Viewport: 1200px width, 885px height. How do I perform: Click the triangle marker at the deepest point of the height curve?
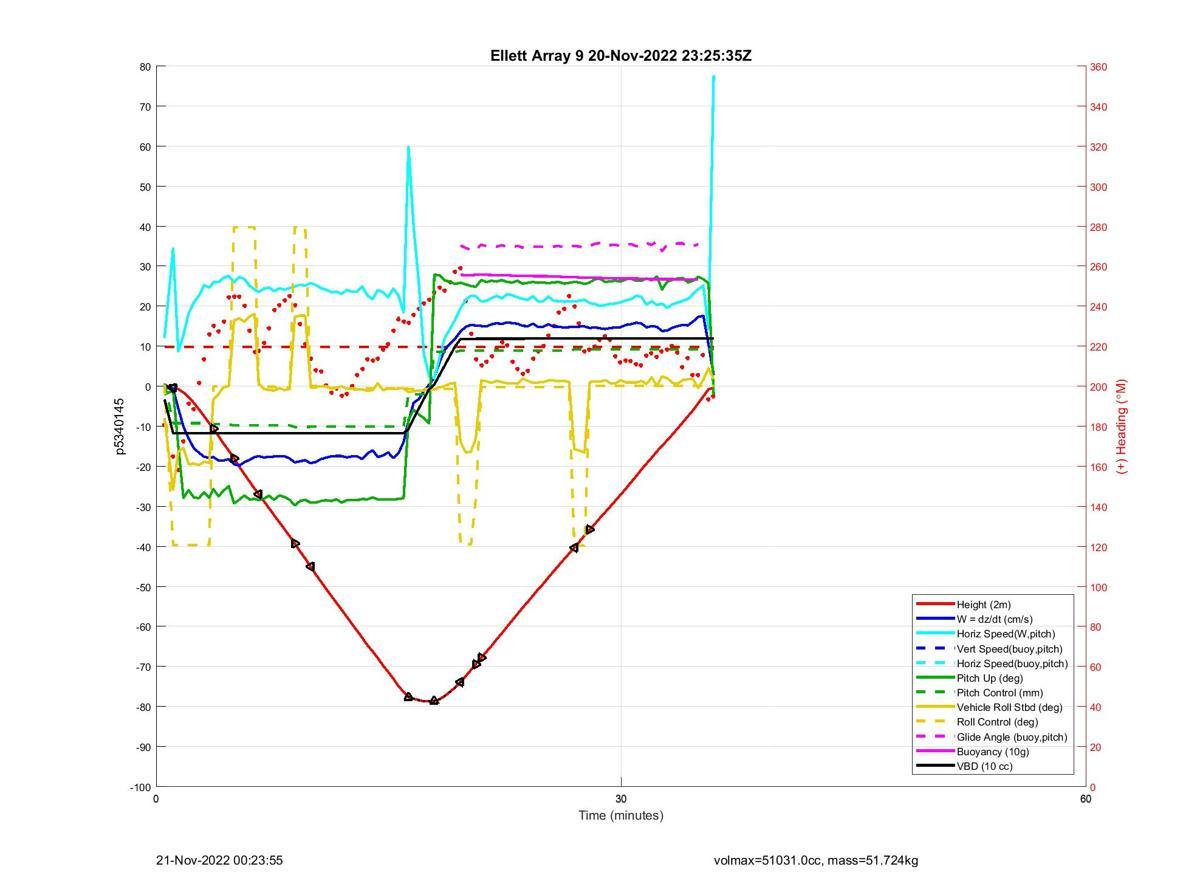433,701
